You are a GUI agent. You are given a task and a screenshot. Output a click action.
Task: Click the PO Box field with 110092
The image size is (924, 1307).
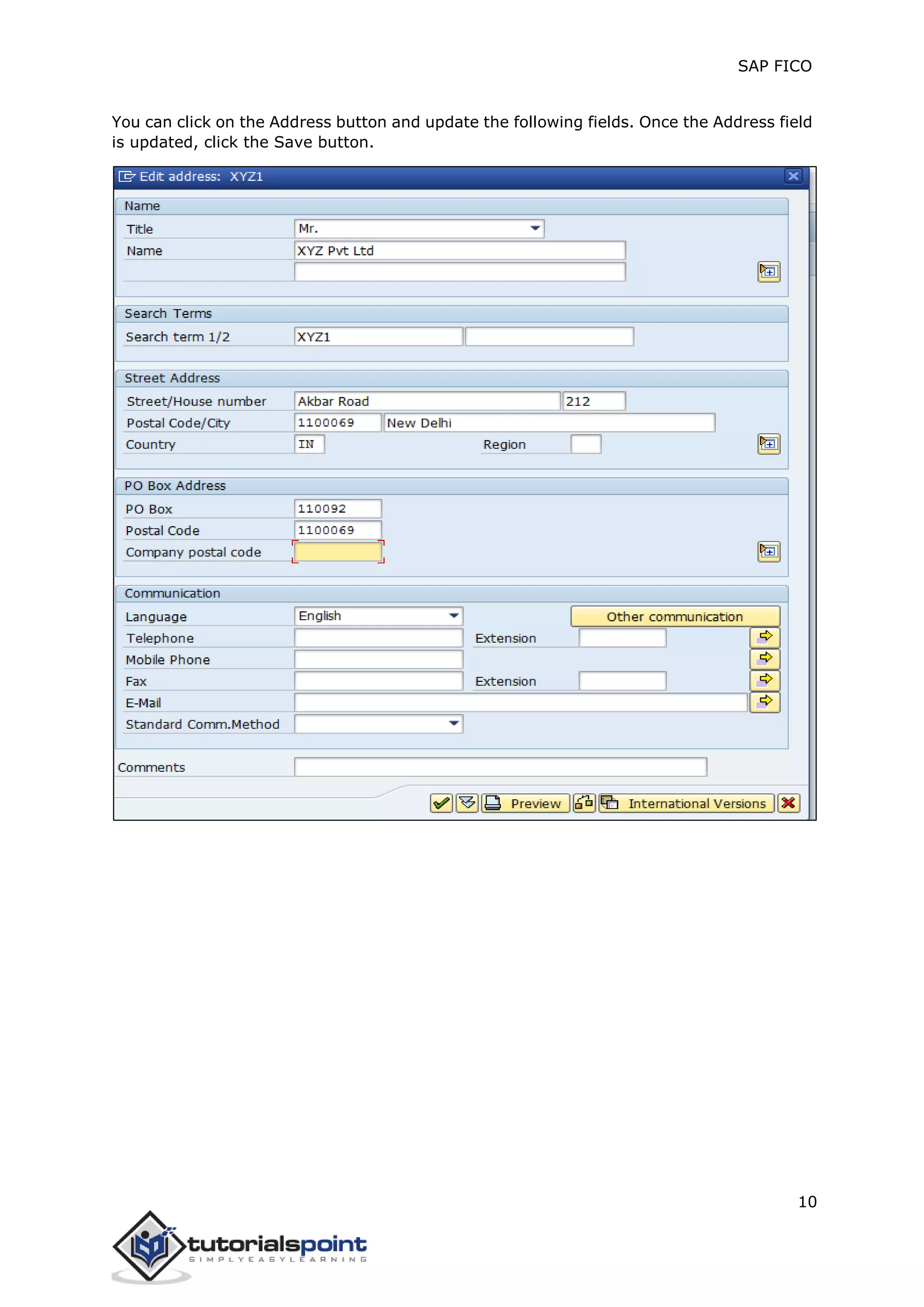338,508
